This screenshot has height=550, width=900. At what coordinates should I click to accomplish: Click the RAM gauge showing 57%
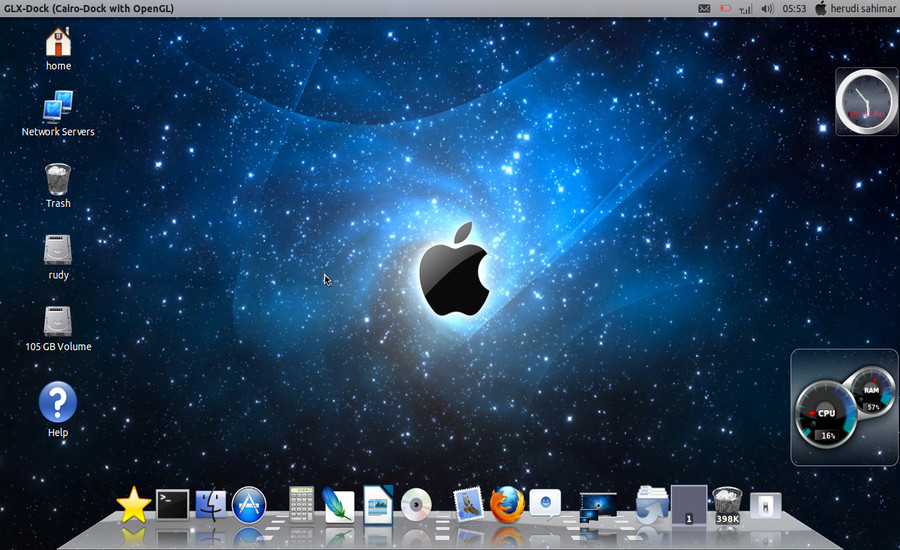point(871,391)
